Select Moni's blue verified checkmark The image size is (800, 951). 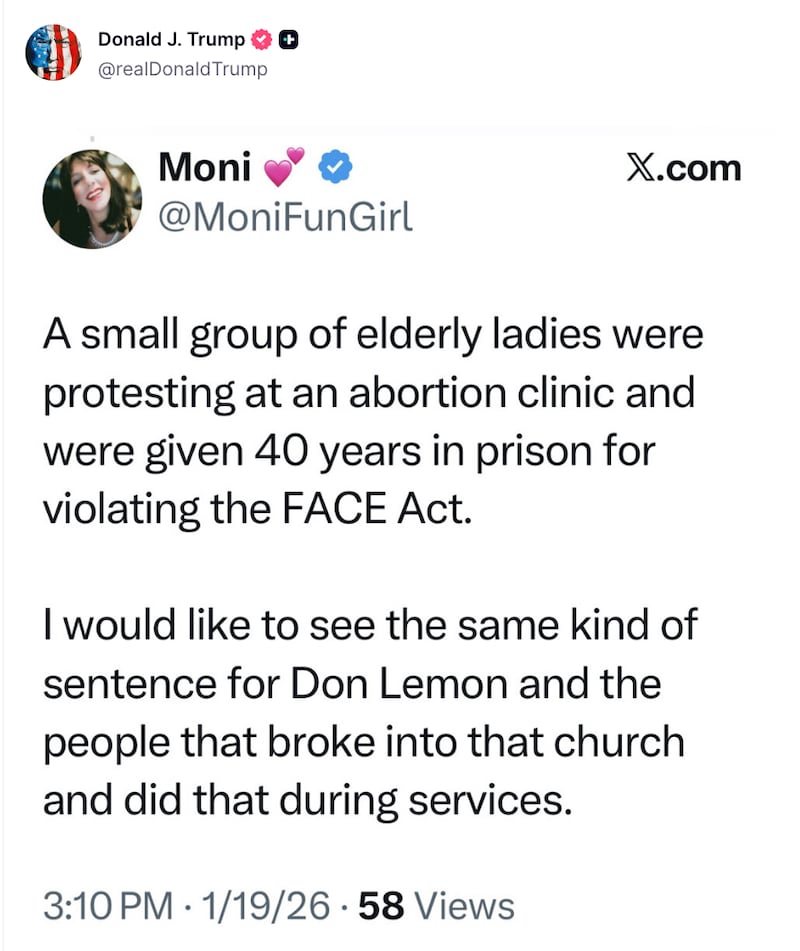tap(332, 168)
